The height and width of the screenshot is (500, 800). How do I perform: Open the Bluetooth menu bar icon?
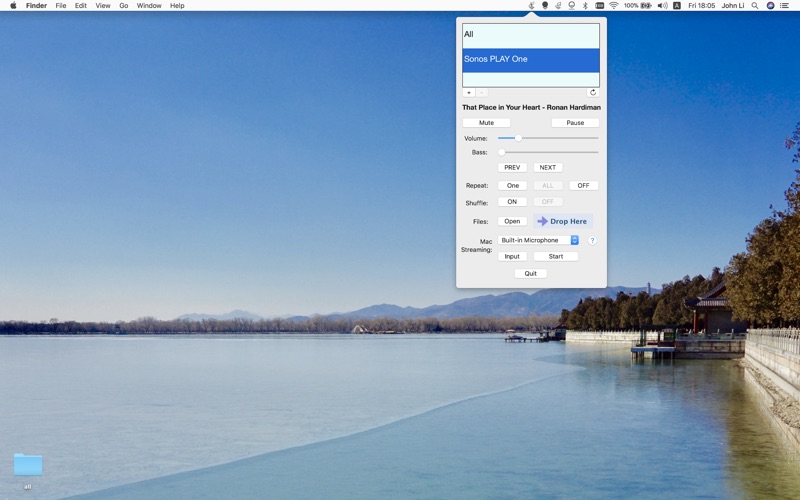pos(585,6)
